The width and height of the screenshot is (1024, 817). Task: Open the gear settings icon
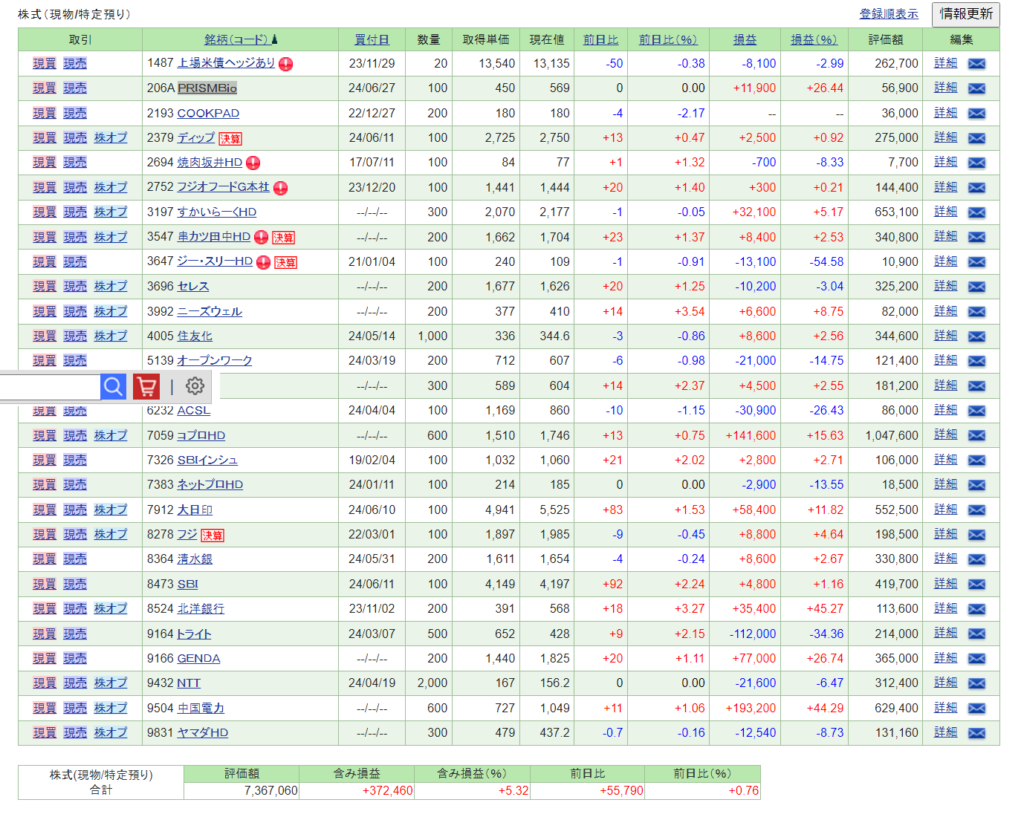[195, 386]
